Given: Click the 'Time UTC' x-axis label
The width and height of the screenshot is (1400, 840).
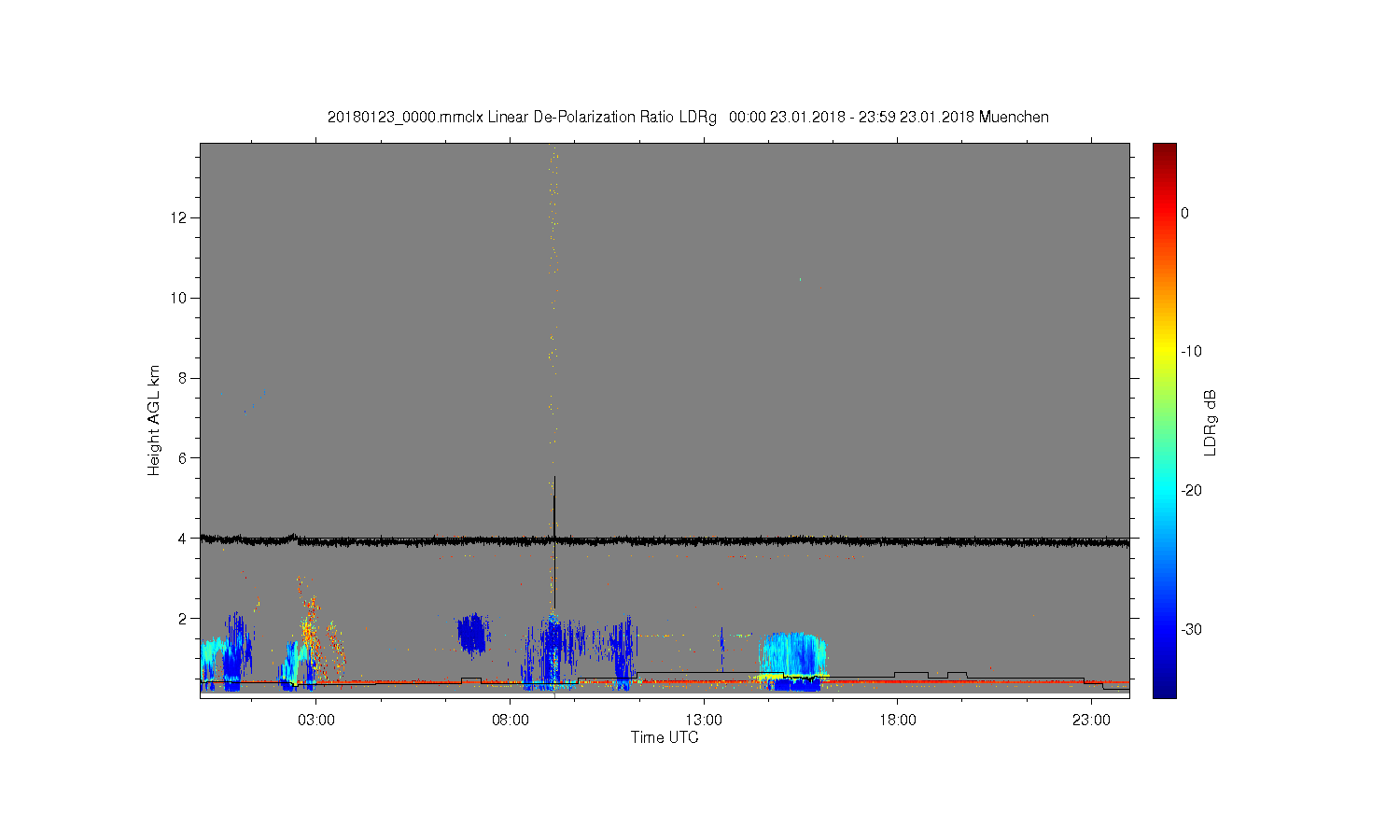Looking at the screenshot, I should (665, 737).
